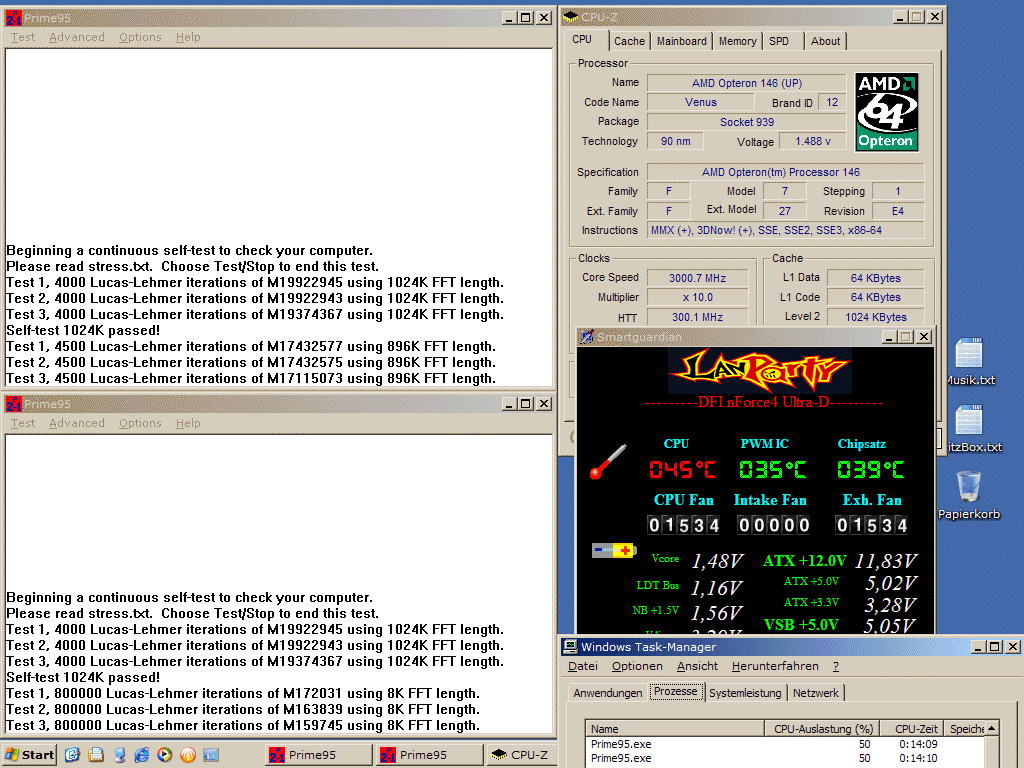The height and width of the screenshot is (768, 1024).
Task: Click the orange round quick launch icon
Action: point(188,755)
